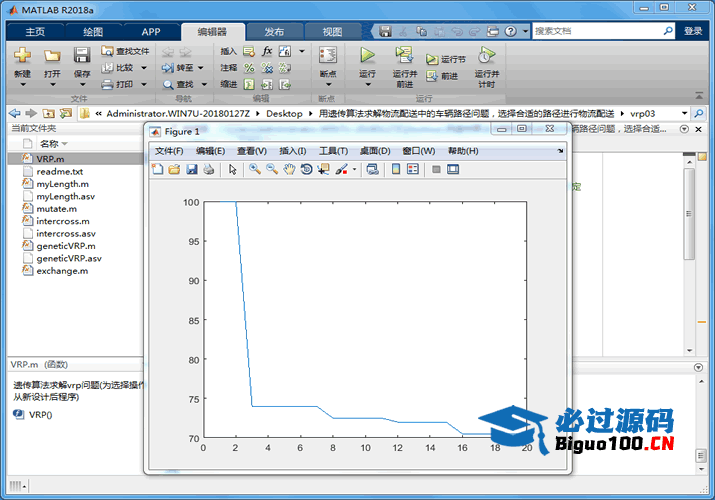Click the Sign In link
The height and width of the screenshot is (500, 715).
(693, 31)
